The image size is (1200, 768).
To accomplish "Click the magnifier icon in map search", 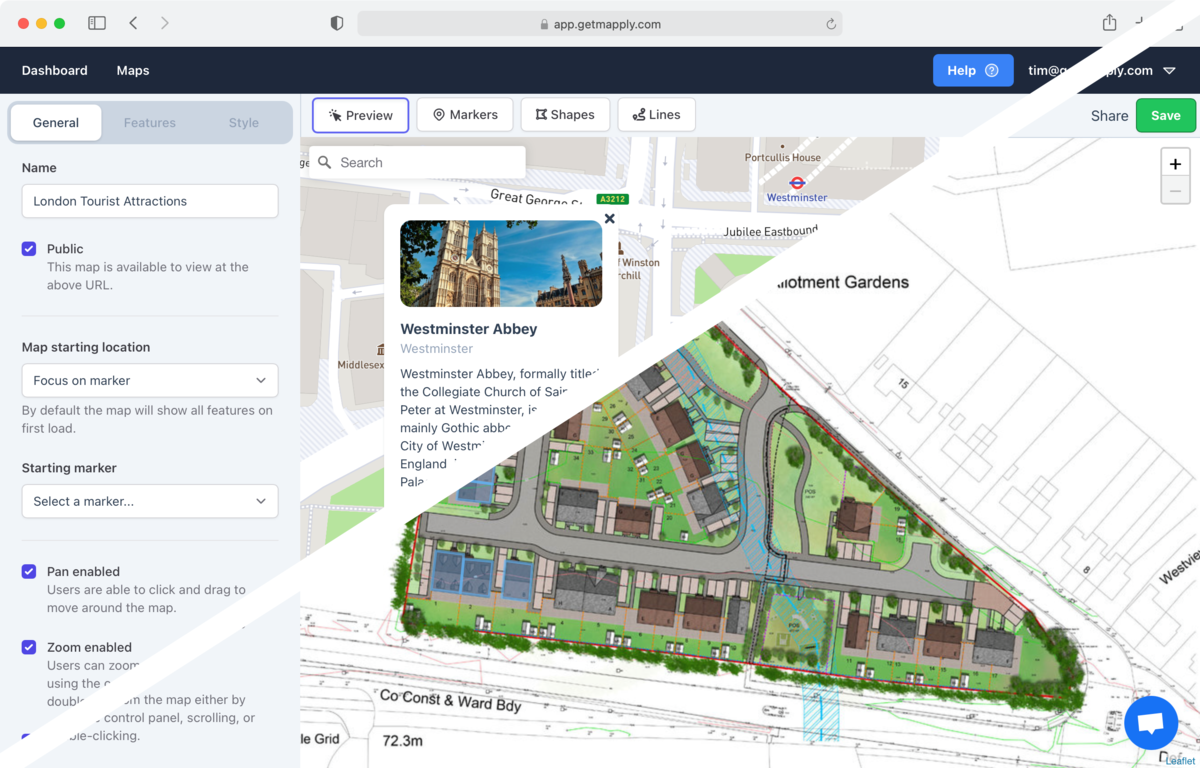I will [x=324, y=162].
